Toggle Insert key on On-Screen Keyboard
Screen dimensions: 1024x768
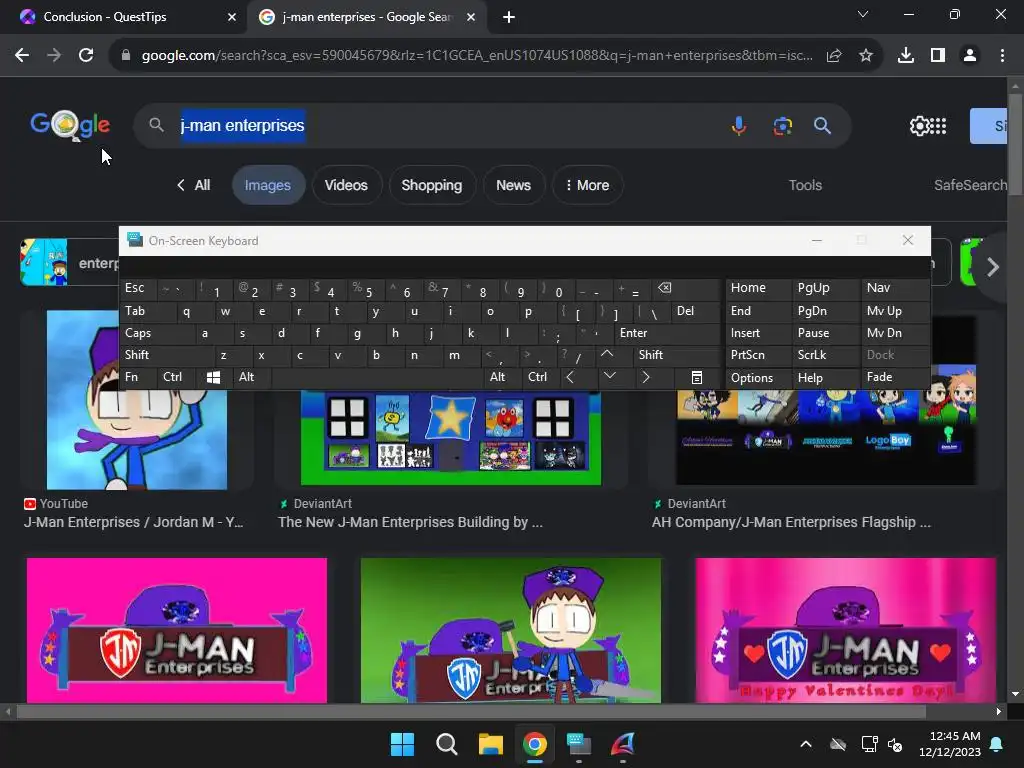point(758,333)
